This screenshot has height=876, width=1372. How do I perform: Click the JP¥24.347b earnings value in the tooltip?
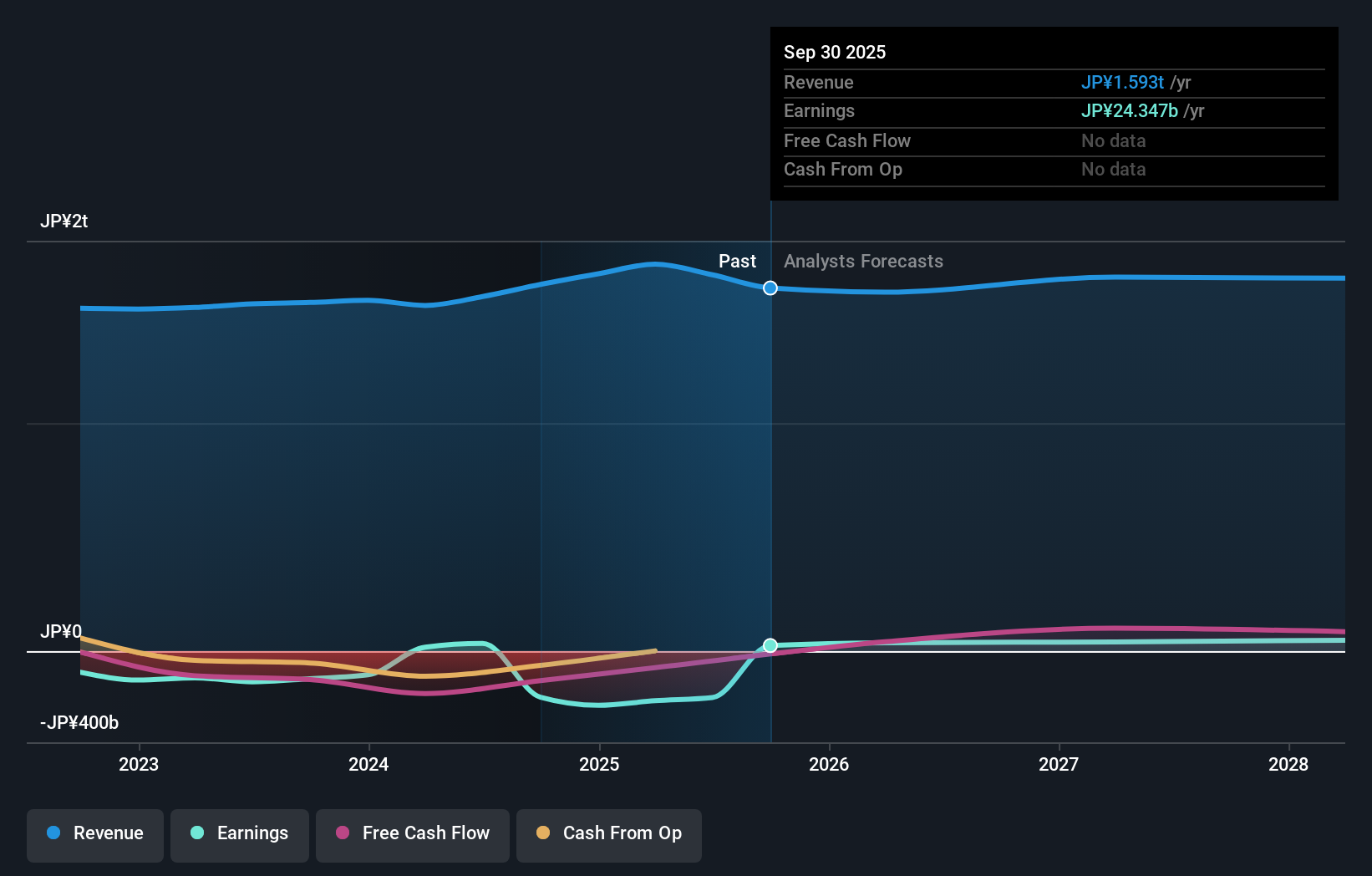coord(1130,110)
